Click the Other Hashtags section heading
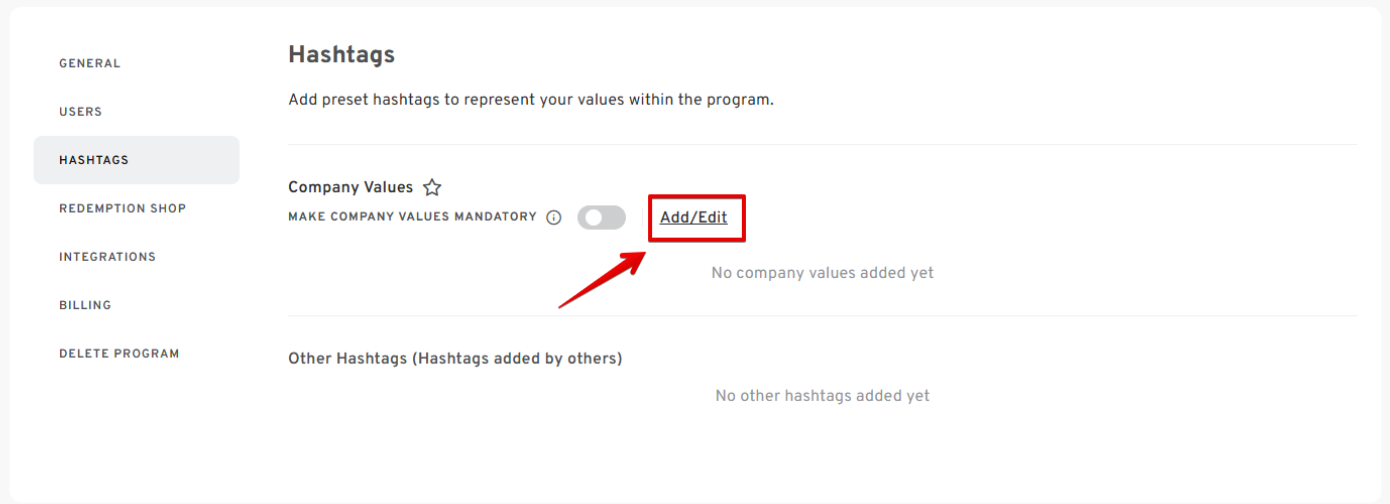The height and width of the screenshot is (504, 1390). coord(455,358)
